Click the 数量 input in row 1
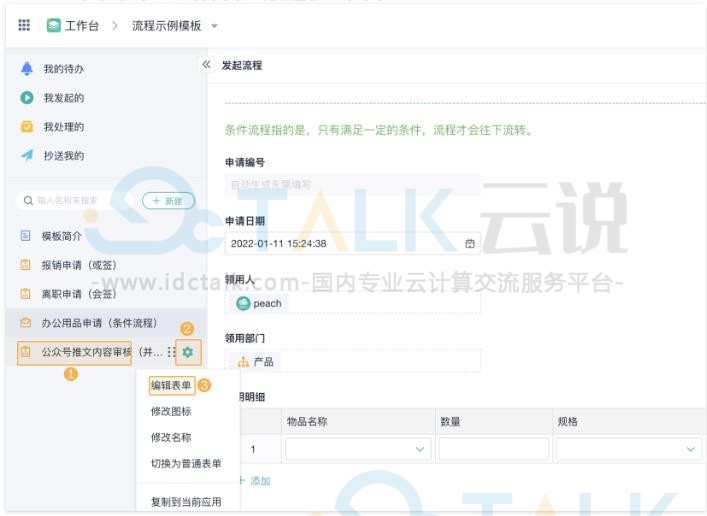 click(x=494, y=449)
